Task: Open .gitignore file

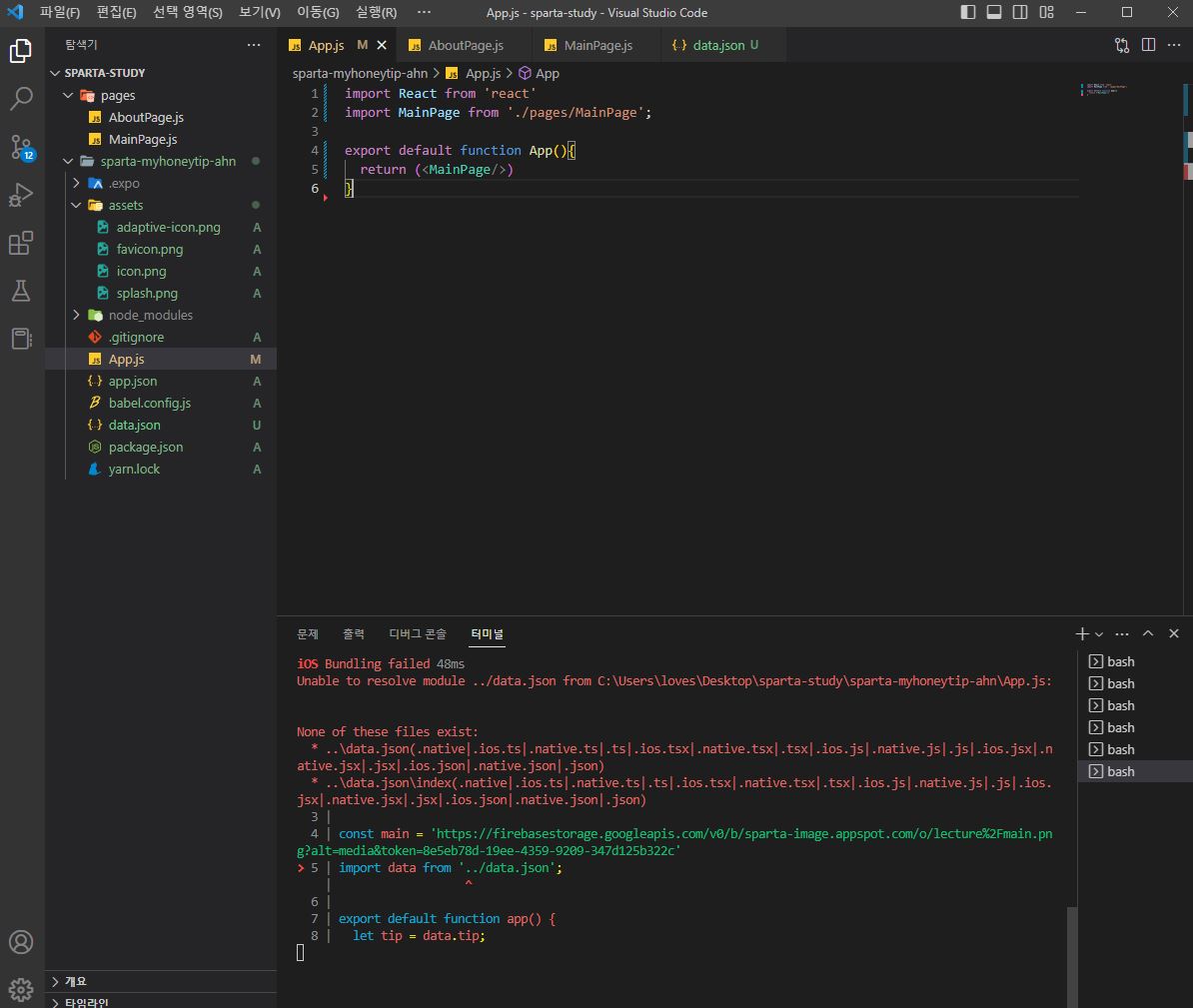Action: 161,337
